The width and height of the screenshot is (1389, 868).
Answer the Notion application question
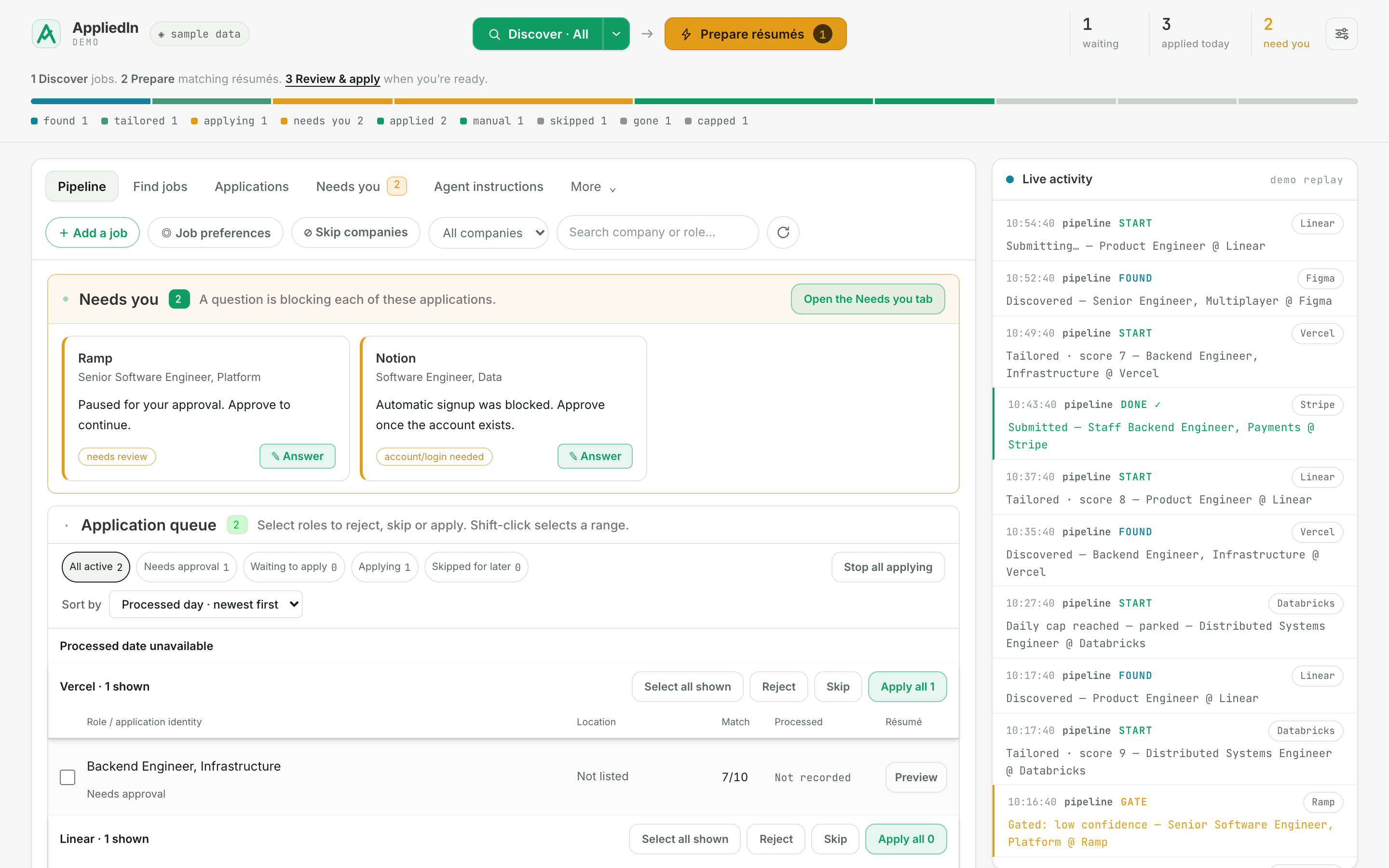tap(595, 456)
